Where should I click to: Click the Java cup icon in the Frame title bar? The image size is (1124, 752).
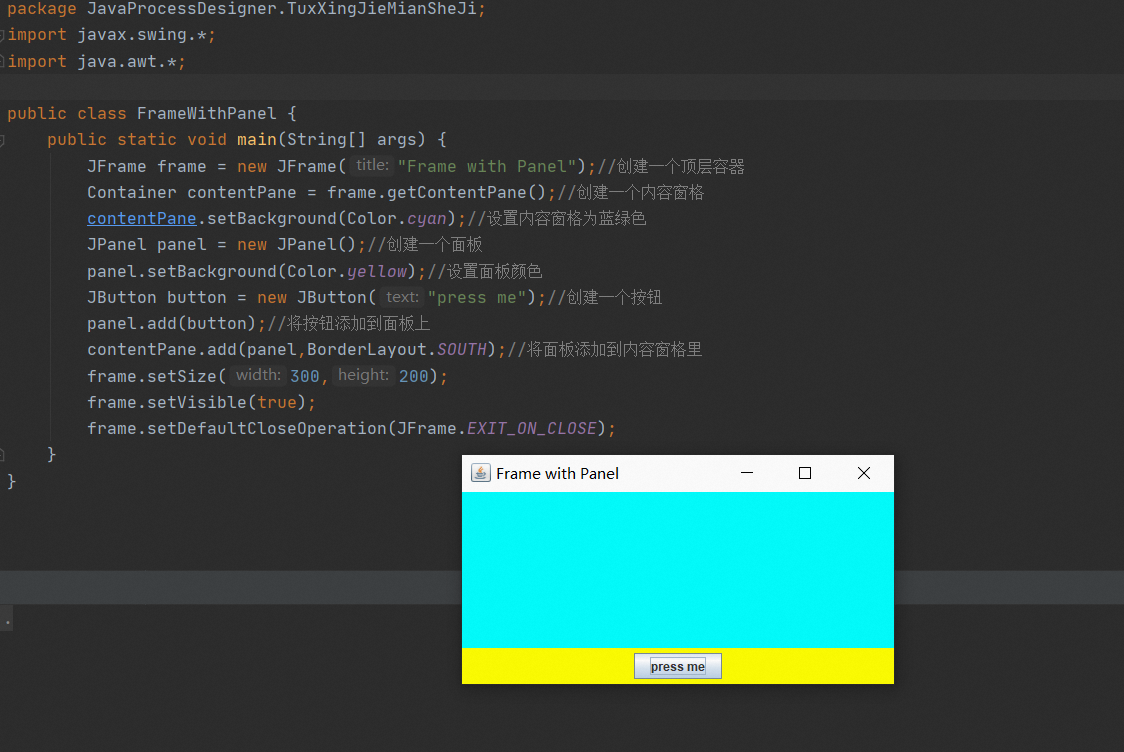coord(481,472)
